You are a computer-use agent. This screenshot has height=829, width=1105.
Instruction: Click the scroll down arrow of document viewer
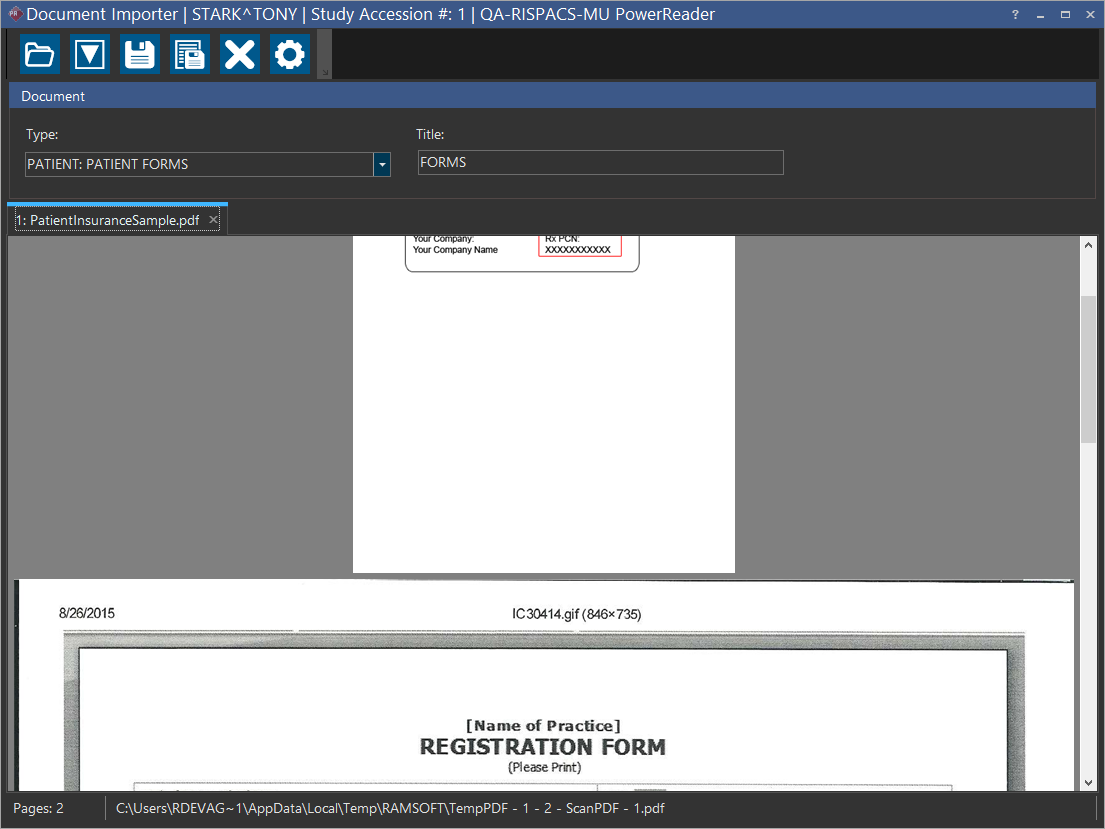pyautogui.click(x=1088, y=782)
